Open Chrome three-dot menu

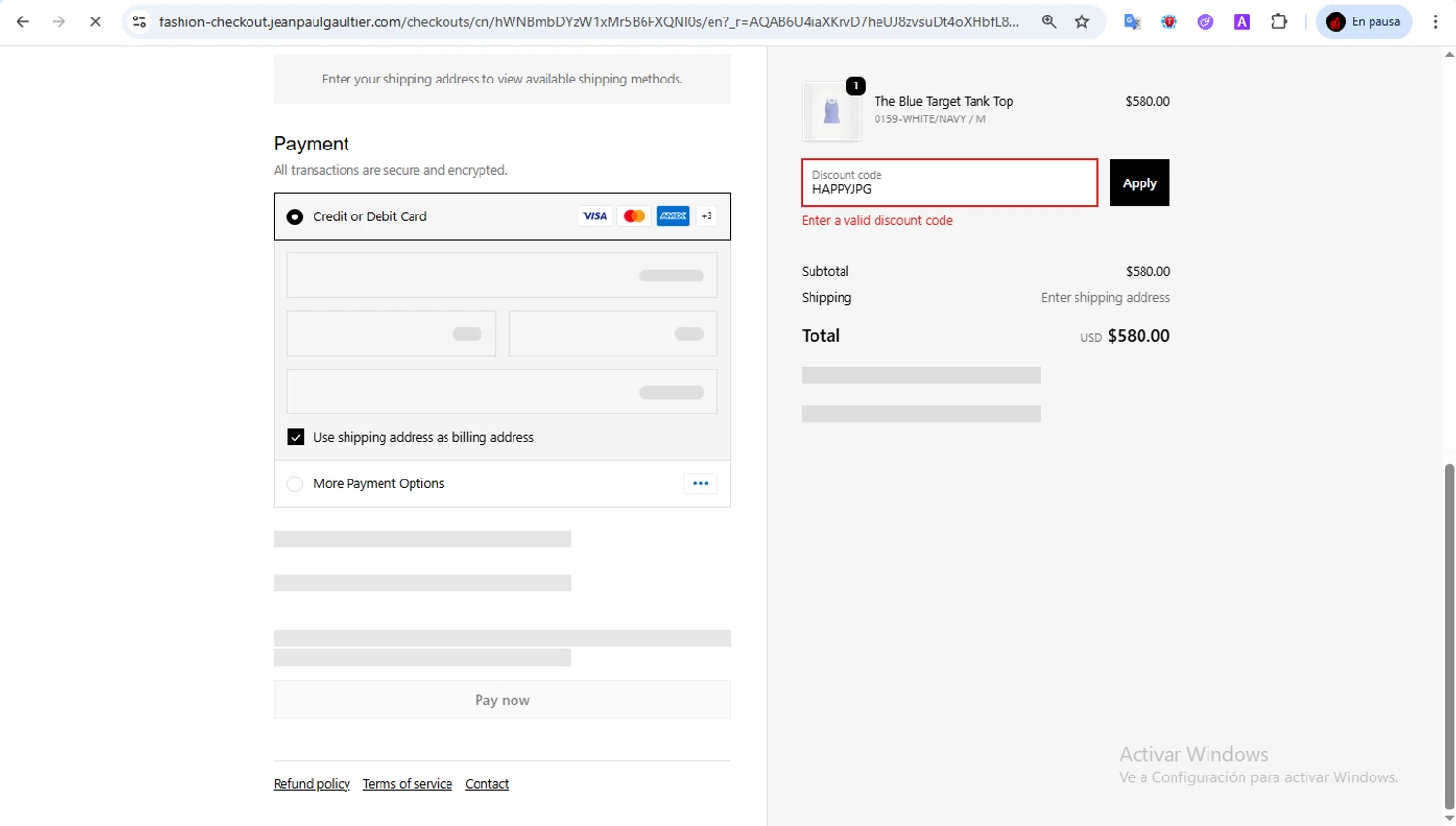click(x=1435, y=21)
